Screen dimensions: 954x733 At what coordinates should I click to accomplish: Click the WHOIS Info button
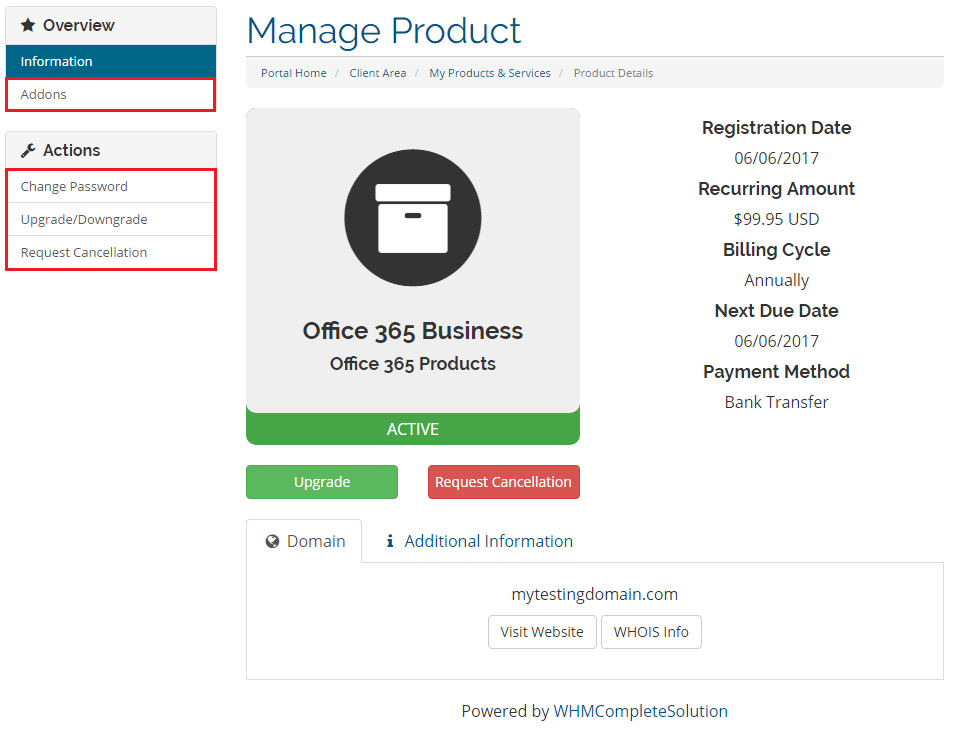click(x=651, y=632)
